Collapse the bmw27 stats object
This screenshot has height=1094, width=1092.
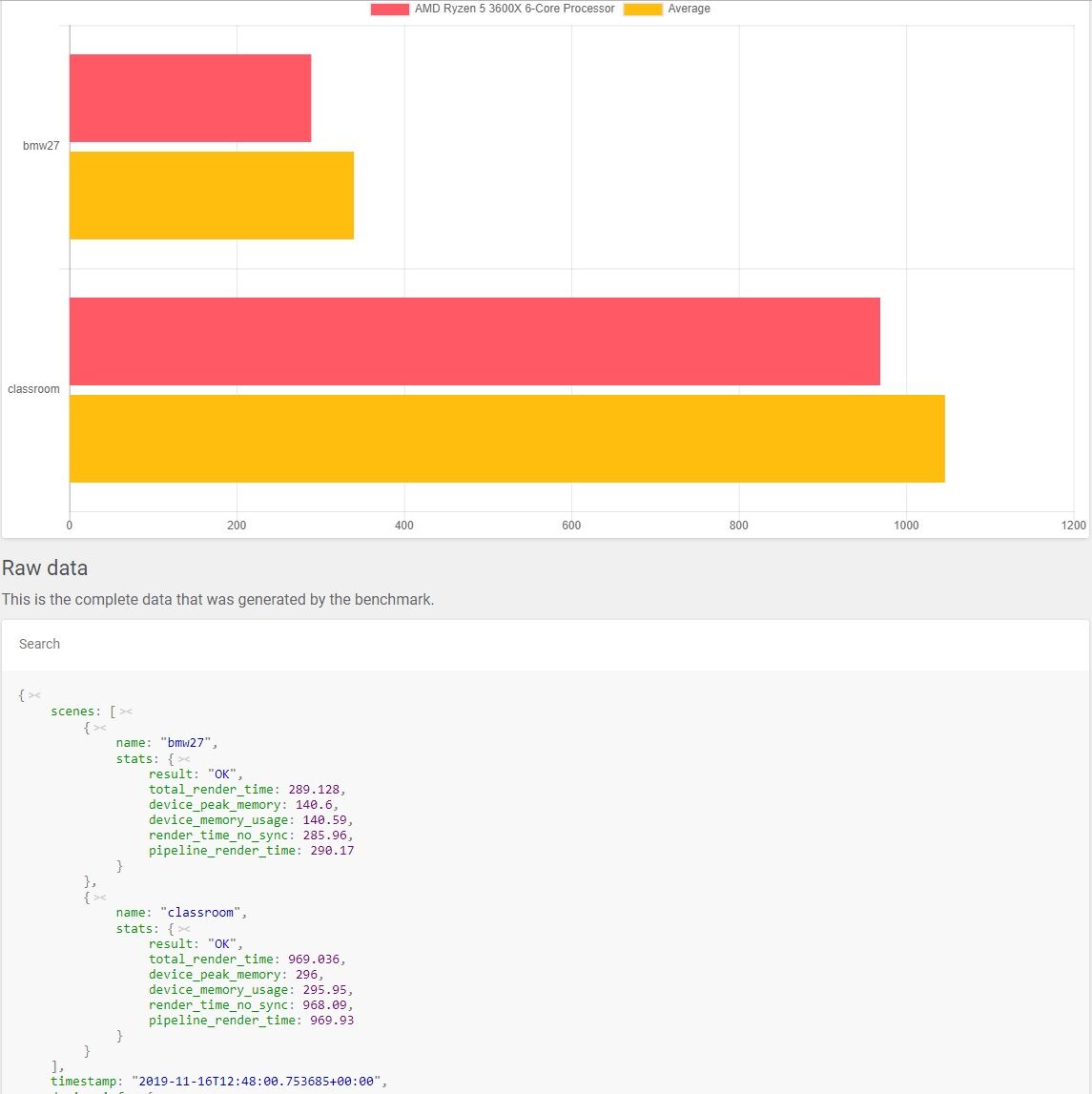(184, 759)
